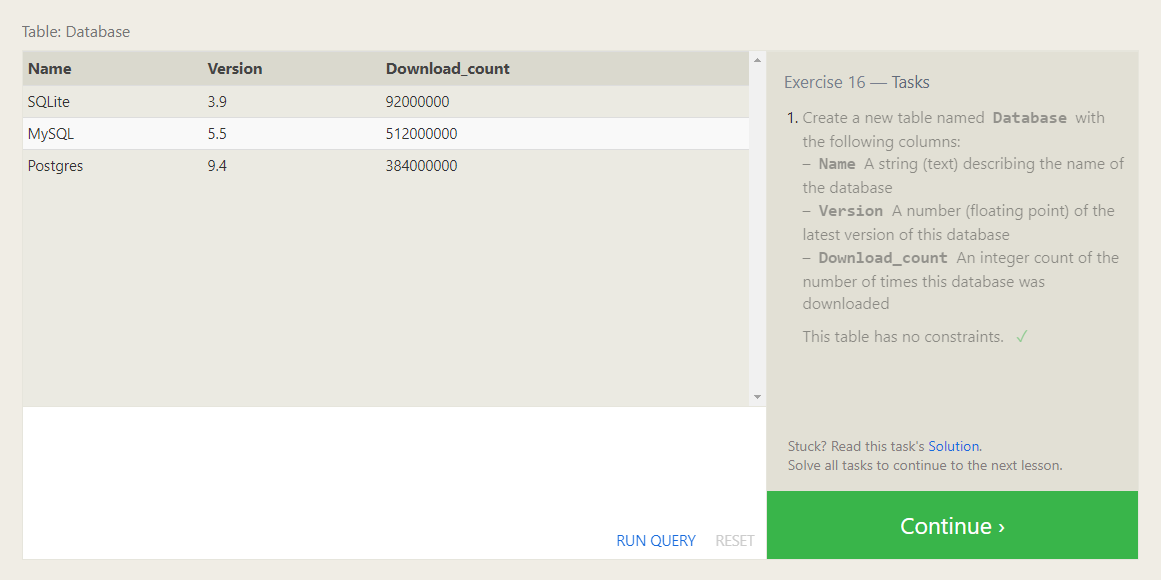Click the download count 92000000
Image resolution: width=1161 pixels, height=580 pixels.
pyautogui.click(x=418, y=102)
